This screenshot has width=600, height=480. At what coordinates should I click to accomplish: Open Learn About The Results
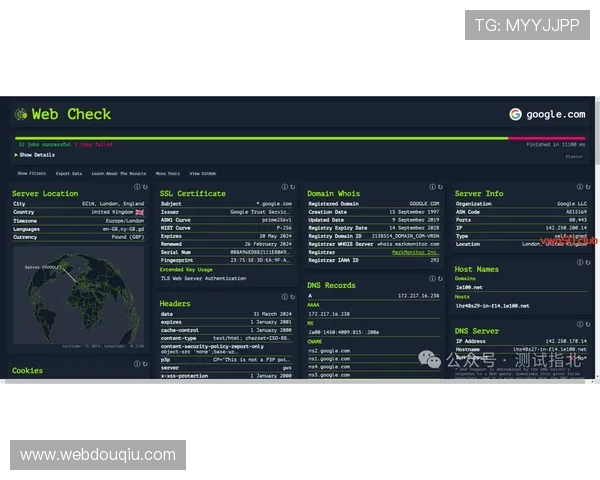tap(119, 173)
